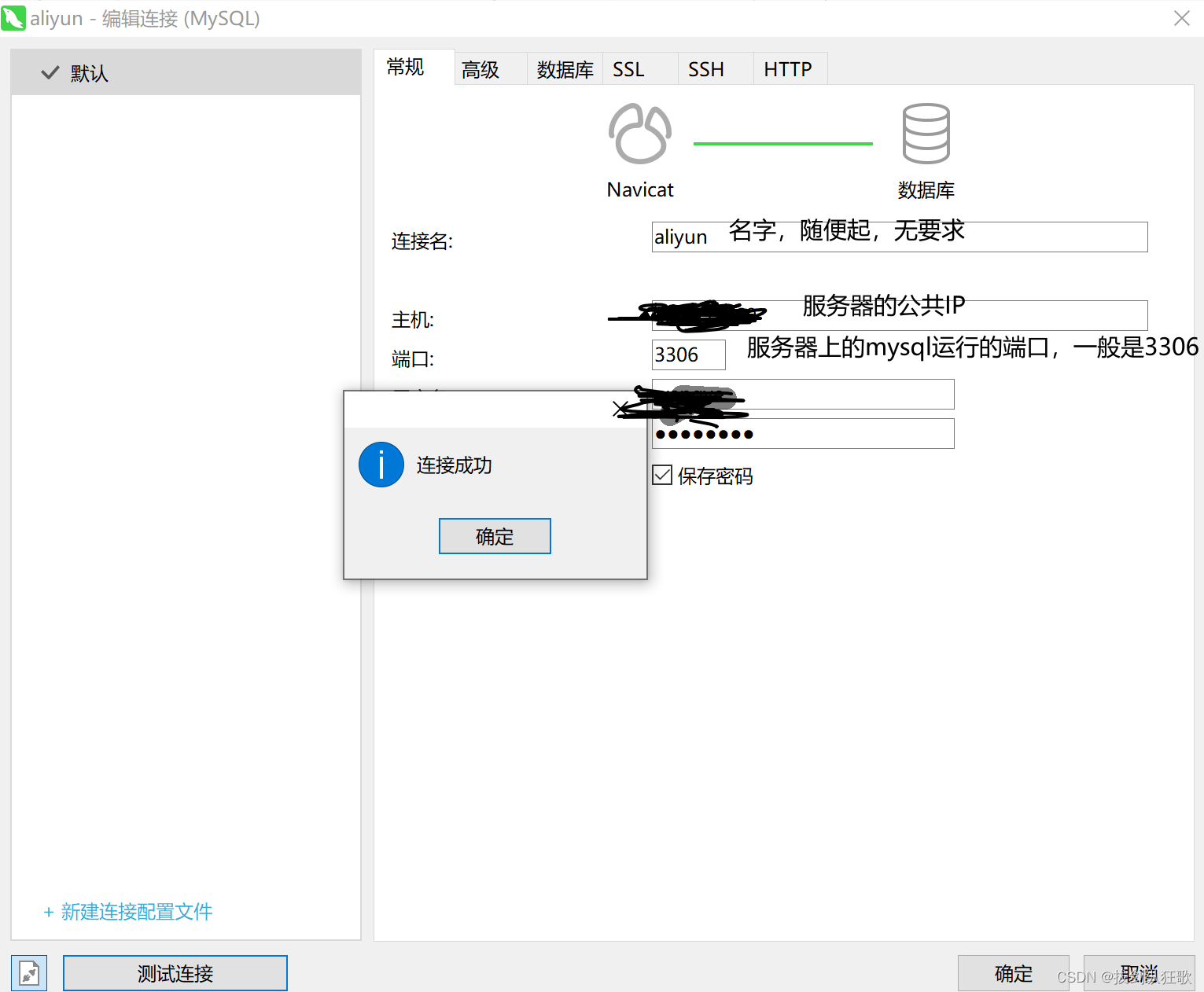Viewport: 1204px width, 992px height.
Task: Click 新建连接配置文件 link
Action: tap(128, 912)
